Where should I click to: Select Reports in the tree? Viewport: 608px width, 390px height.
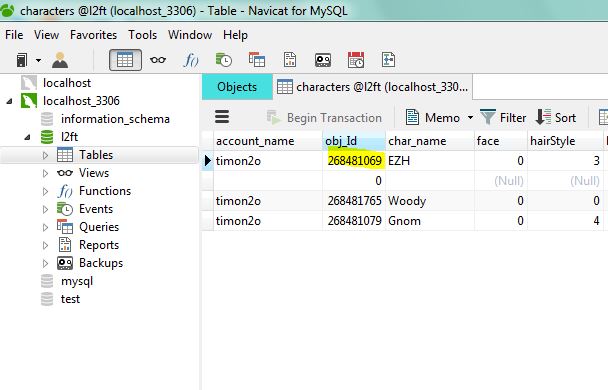coord(99,245)
